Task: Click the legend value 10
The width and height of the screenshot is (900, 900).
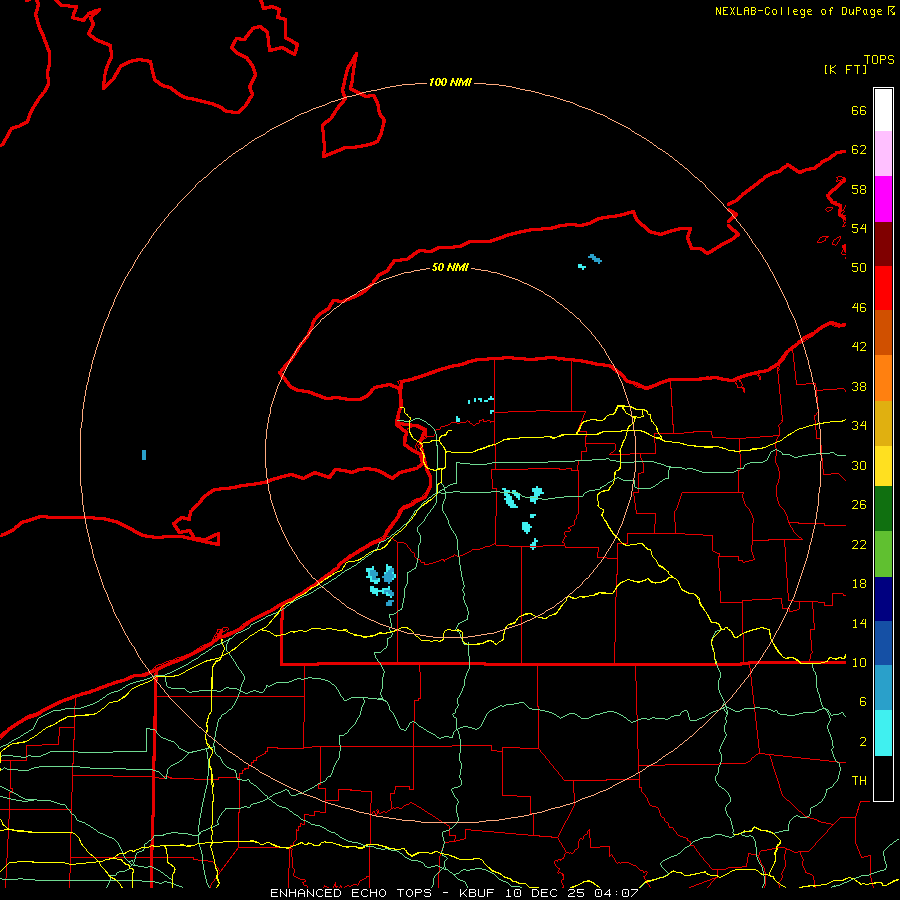Action: click(859, 662)
